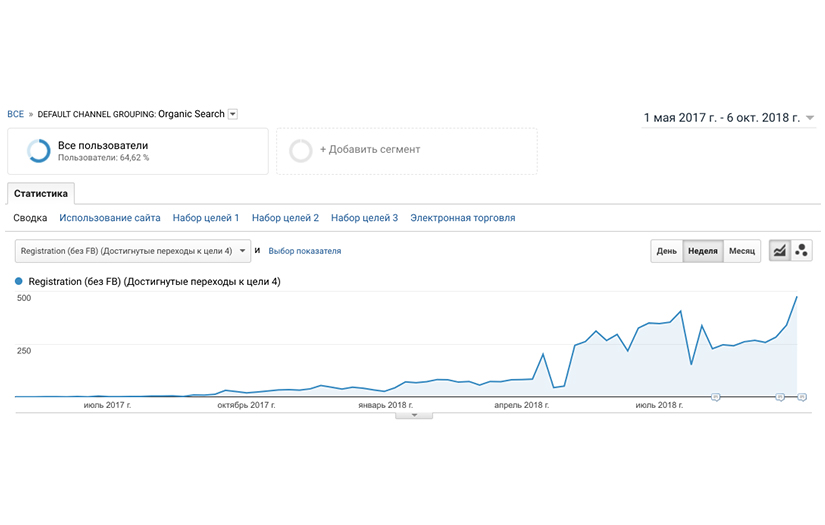Click the final peak point of chart line
This screenshot has width=825, height=525.
click(797, 297)
